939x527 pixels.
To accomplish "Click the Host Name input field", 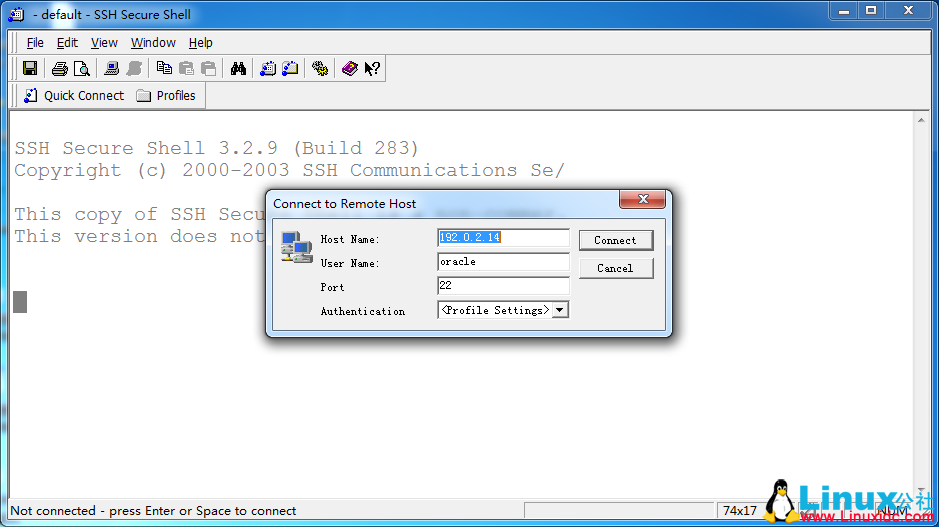I will pos(503,237).
